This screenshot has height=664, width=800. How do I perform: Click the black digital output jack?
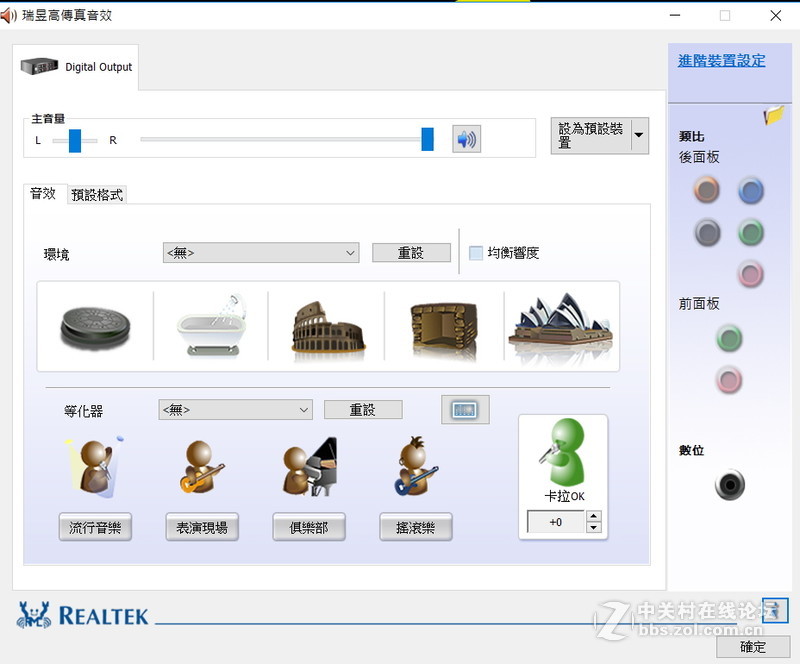click(x=730, y=485)
